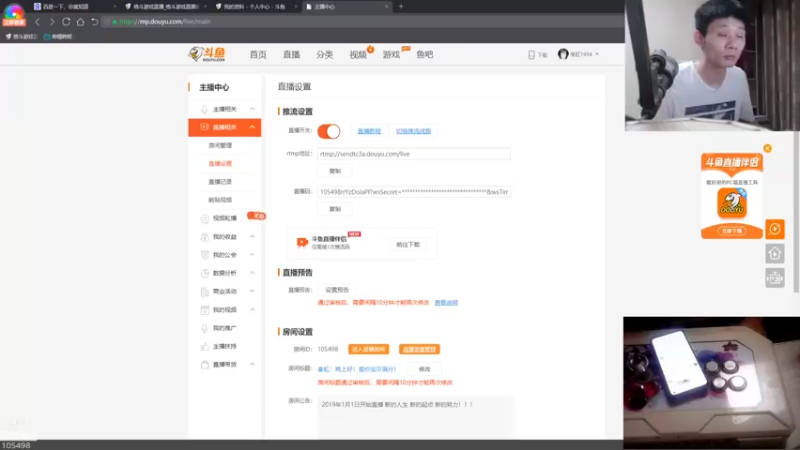Copy the stream key with 复制 button
Viewport: 800px width, 450px height.
coord(335,209)
